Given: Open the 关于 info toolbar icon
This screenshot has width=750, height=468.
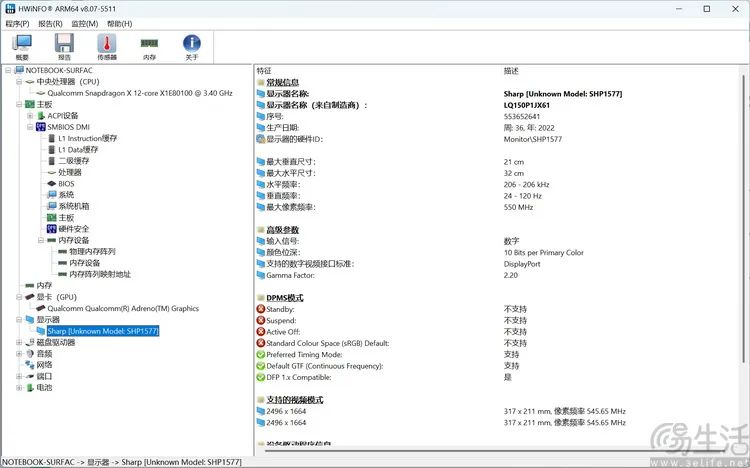Looking at the screenshot, I should (x=192, y=46).
